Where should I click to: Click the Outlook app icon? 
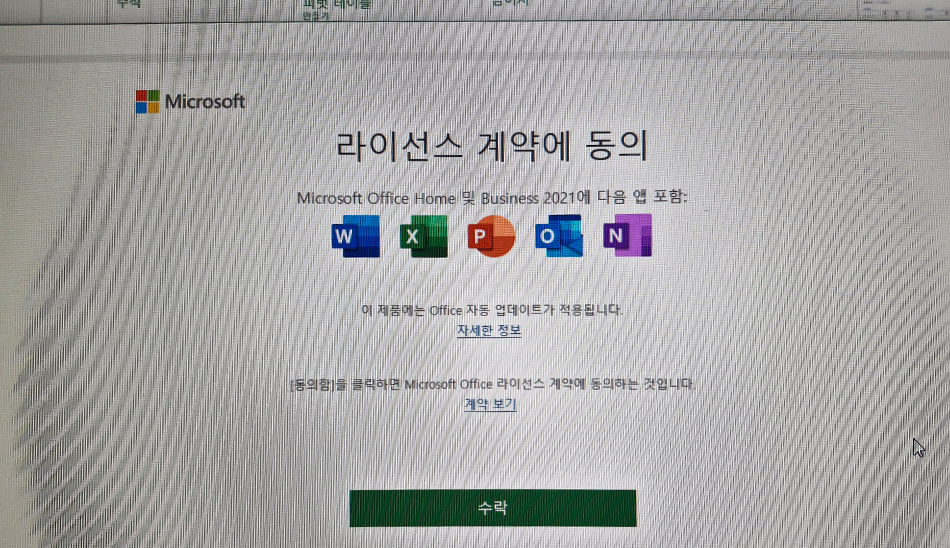pos(559,236)
